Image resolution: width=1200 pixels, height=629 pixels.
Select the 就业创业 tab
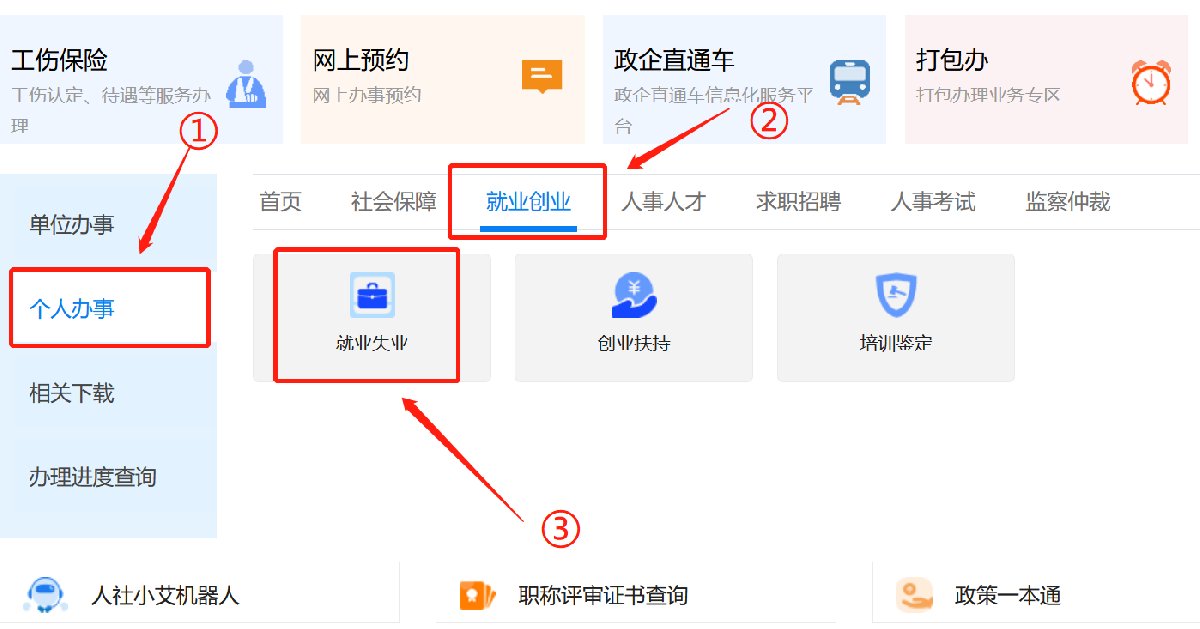528,202
